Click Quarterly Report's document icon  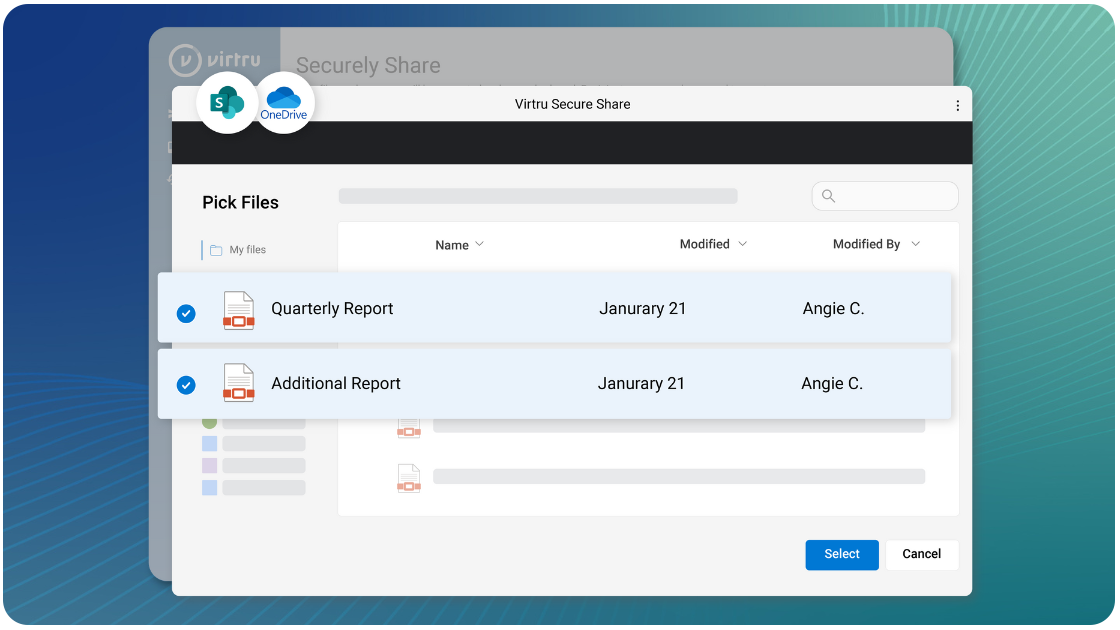pos(238,311)
